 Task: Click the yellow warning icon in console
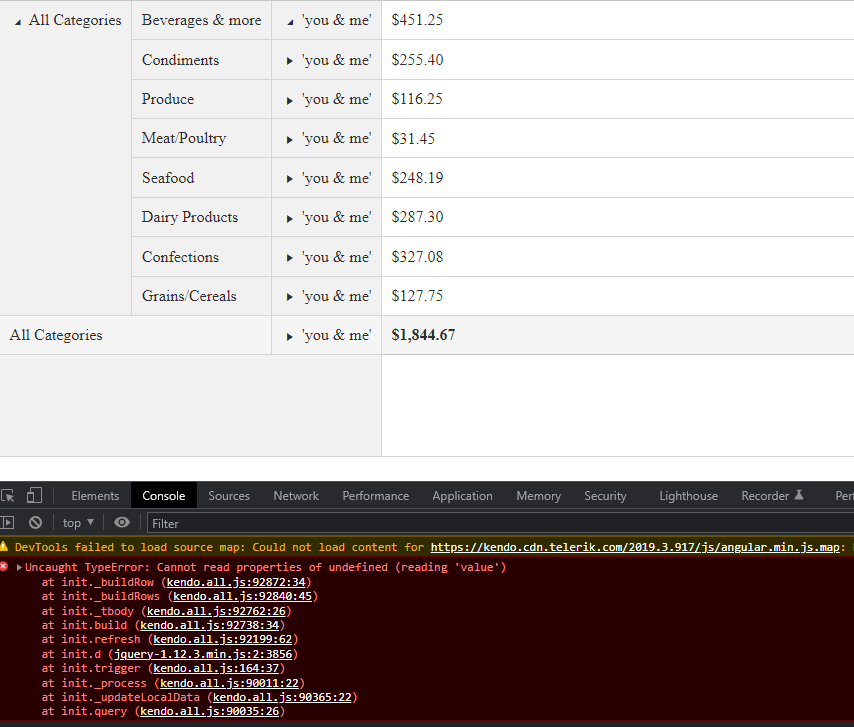(x=5, y=547)
